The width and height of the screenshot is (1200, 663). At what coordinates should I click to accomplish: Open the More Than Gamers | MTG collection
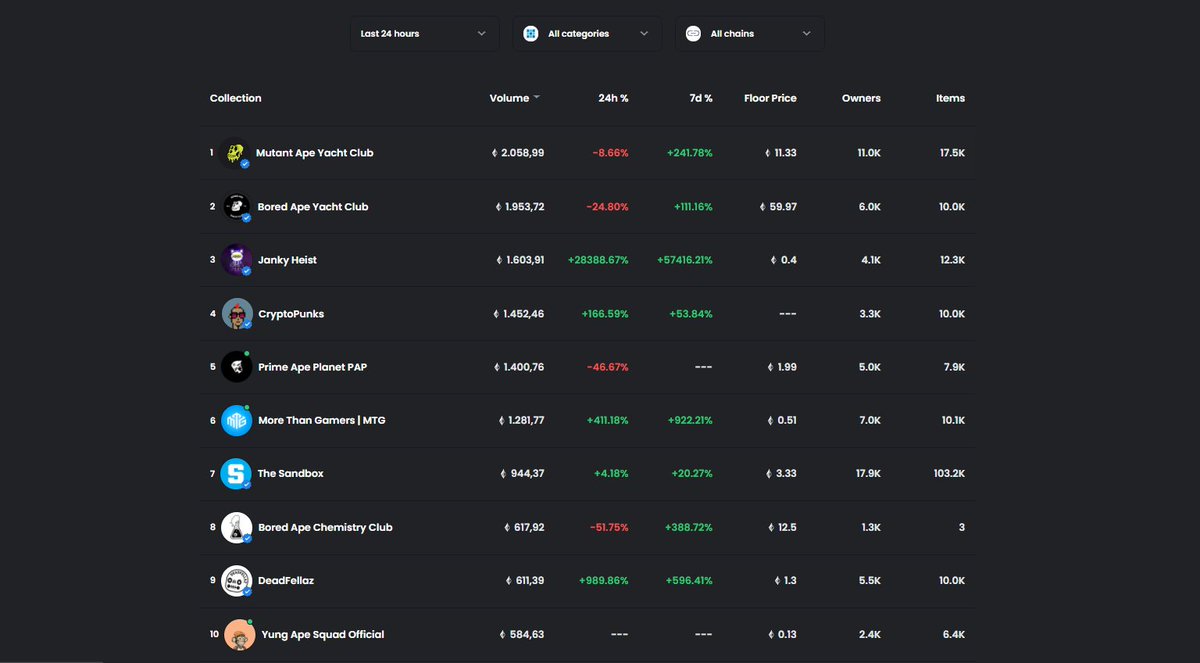(x=322, y=420)
